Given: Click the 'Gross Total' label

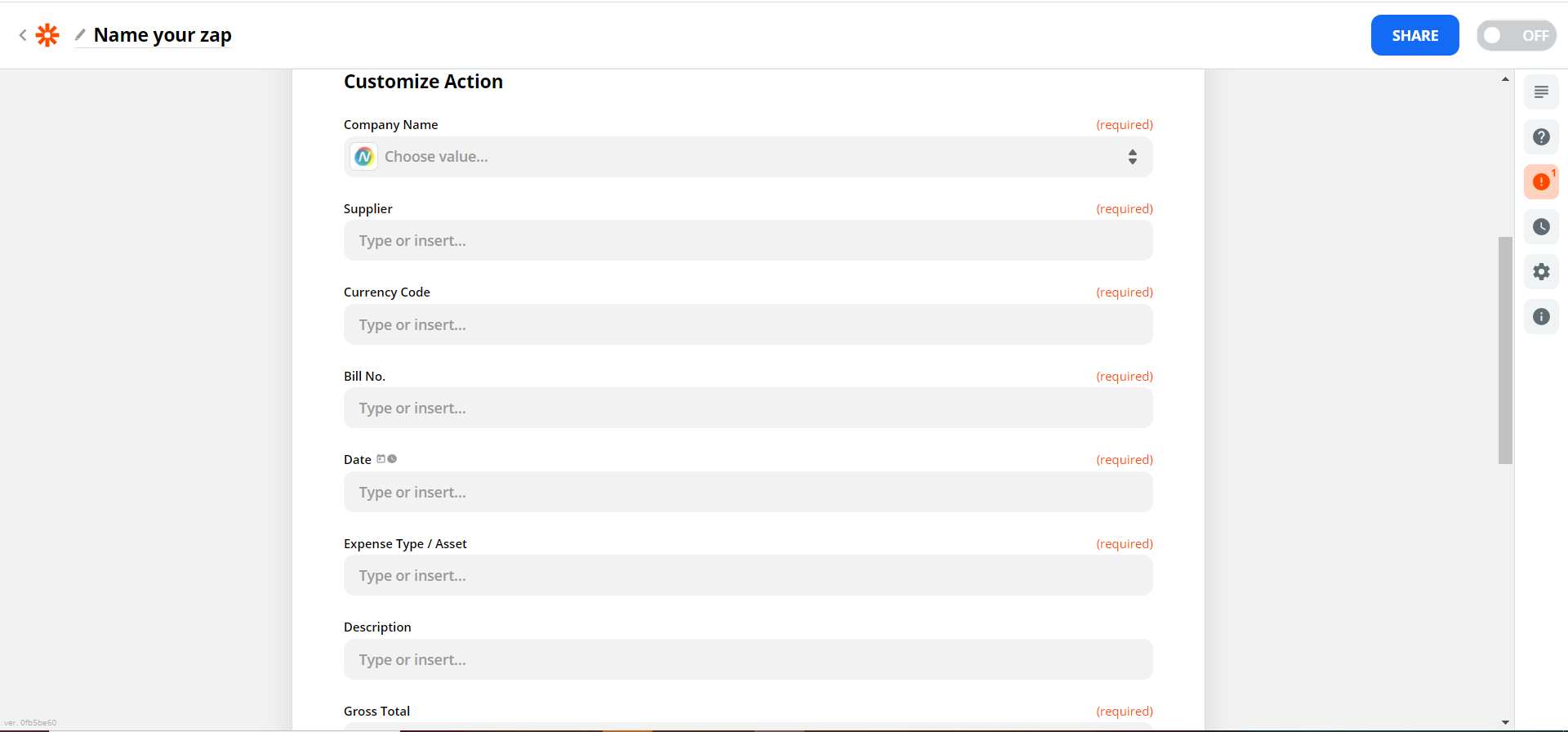Looking at the screenshot, I should coord(376,711).
